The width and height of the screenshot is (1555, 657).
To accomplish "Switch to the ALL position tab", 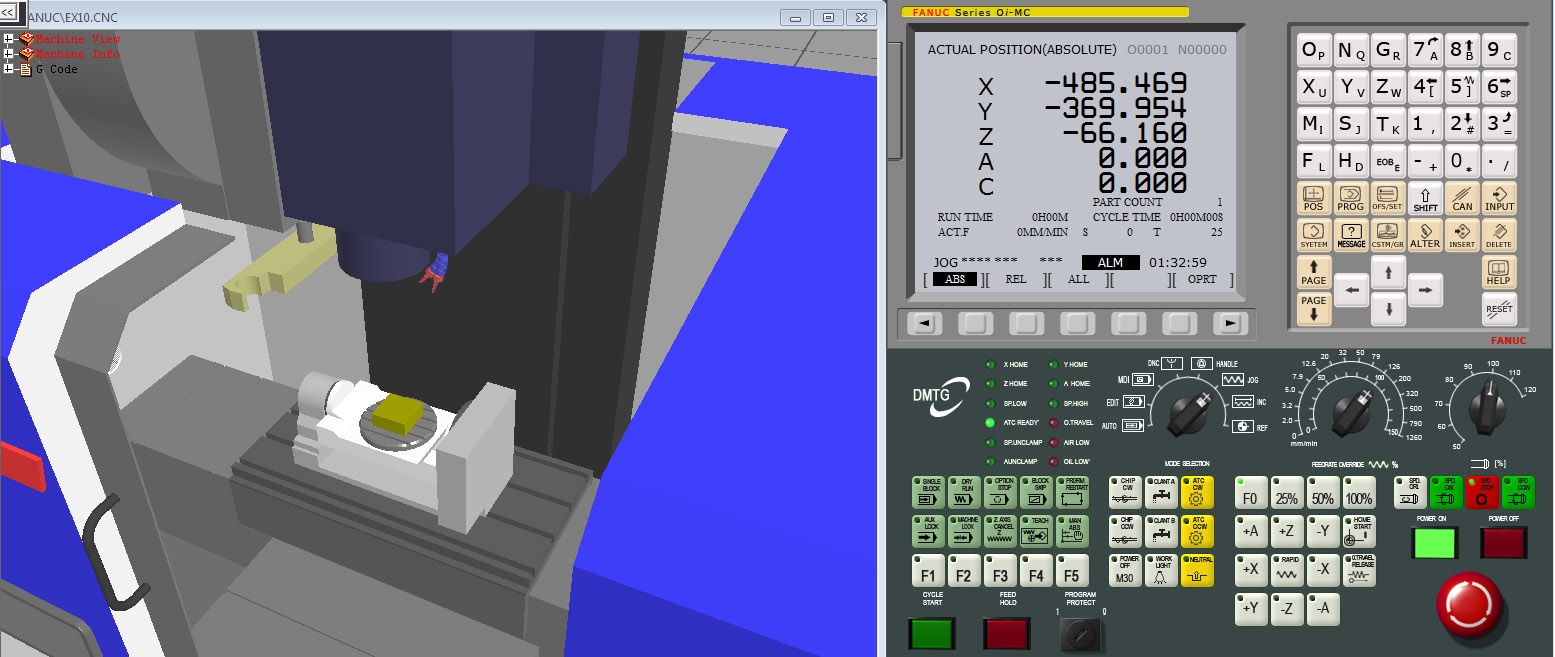I will point(1077,279).
